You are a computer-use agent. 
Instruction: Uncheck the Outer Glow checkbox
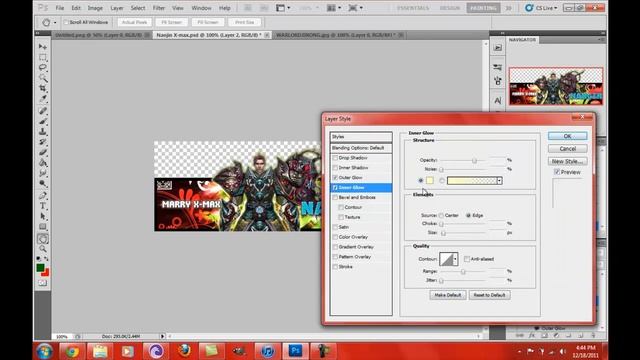pyautogui.click(x=335, y=178)
